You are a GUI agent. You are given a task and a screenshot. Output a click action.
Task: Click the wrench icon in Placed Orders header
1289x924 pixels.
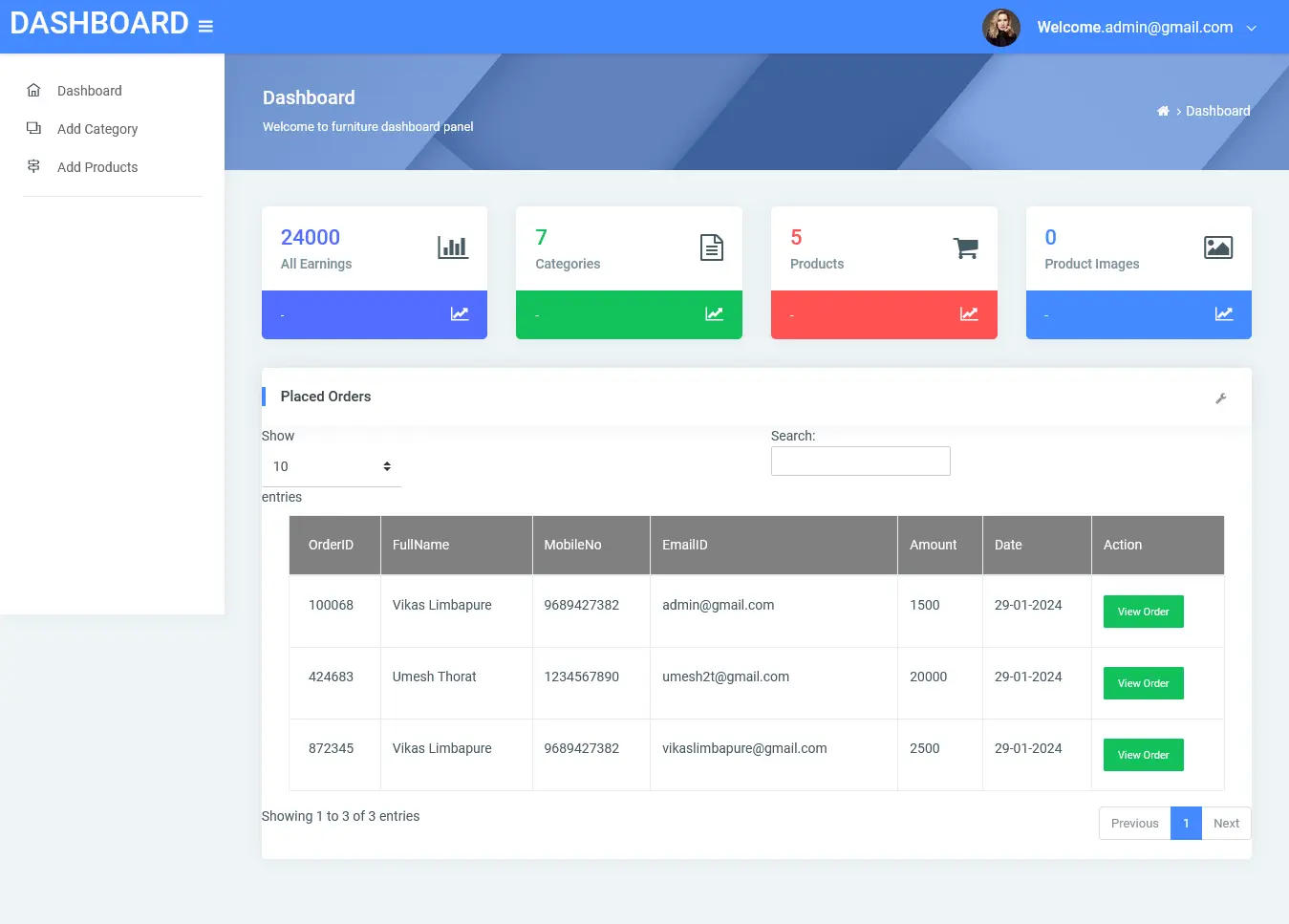coord(1220,398)
